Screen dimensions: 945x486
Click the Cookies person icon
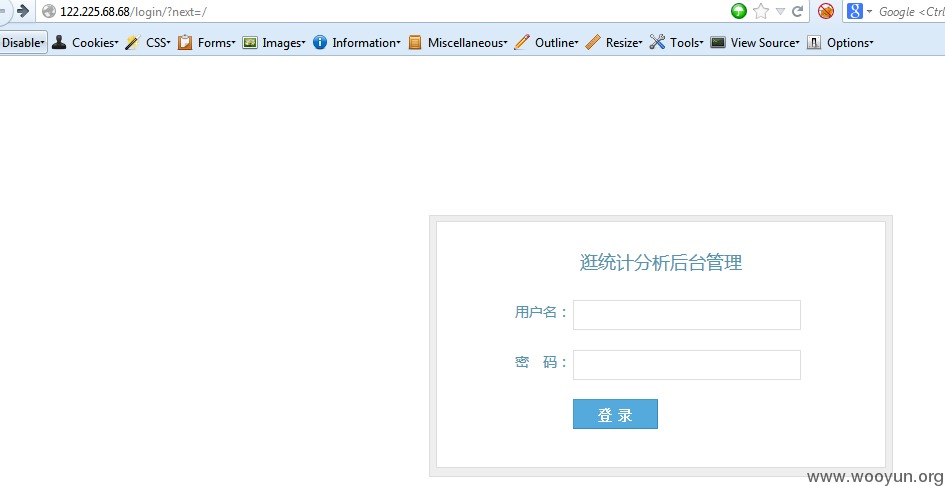click(x=59, y=42)
